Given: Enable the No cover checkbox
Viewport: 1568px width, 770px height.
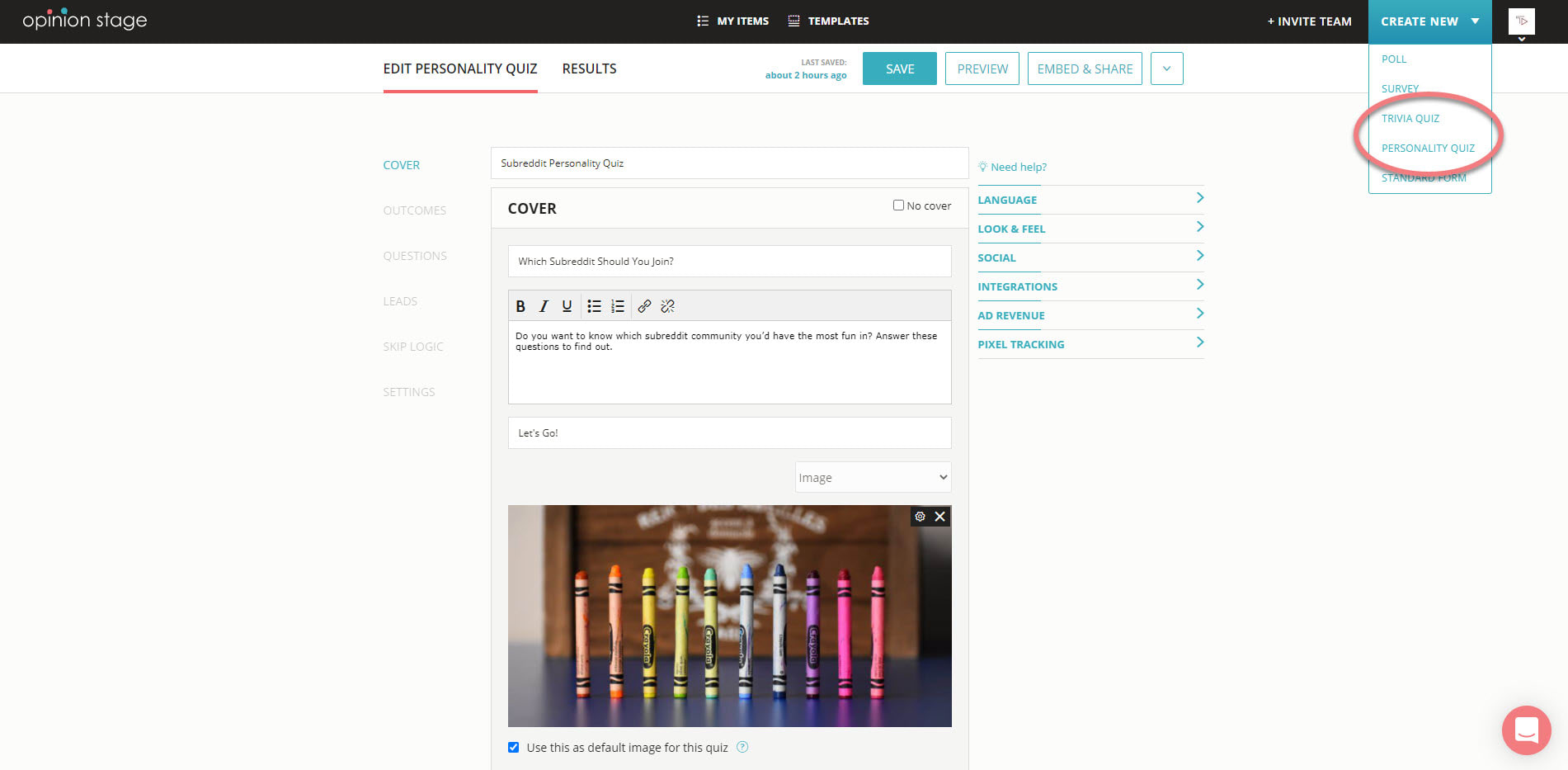Looking at the screenshot, I should point(898,205).
